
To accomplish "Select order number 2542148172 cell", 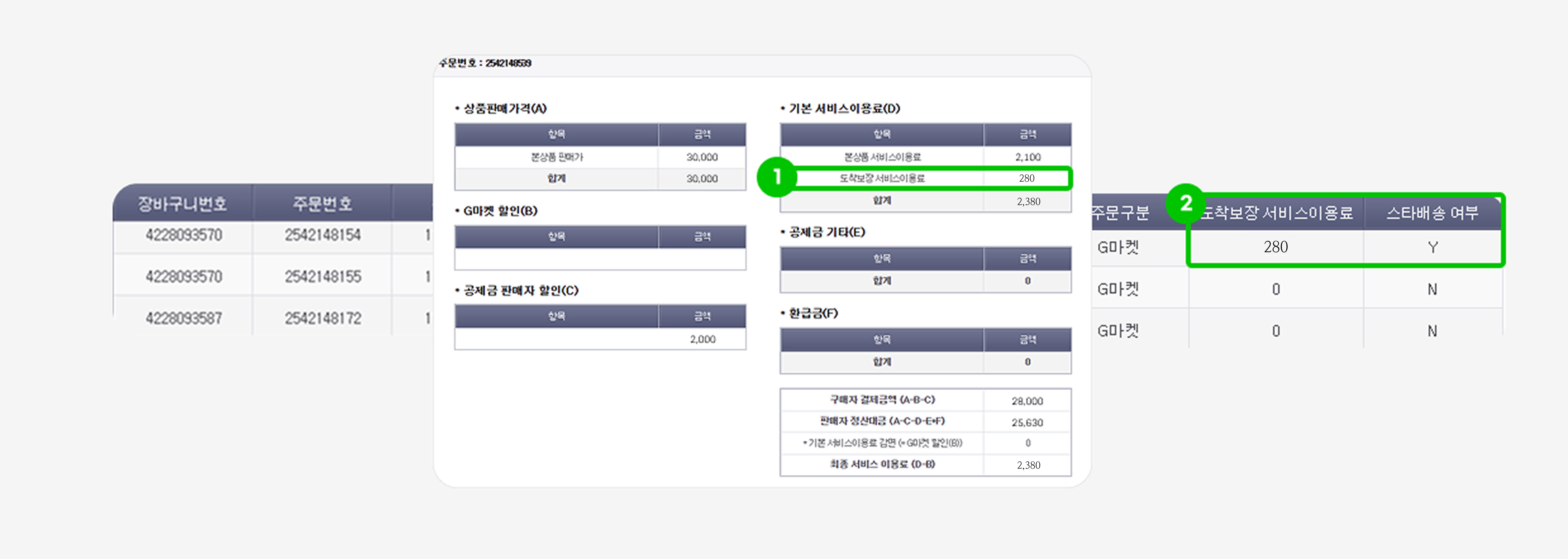I will pyautogui.click(x=322, y=318).
